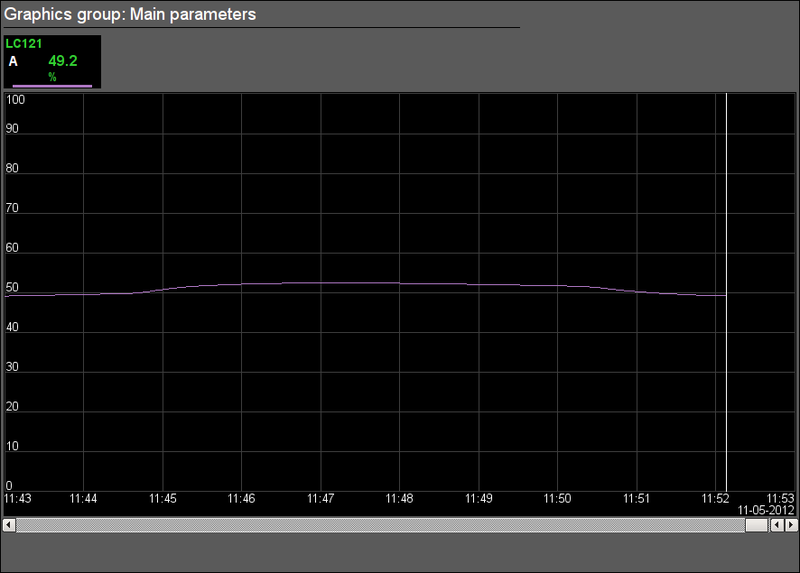Select the LC121 tag legend box
This screenshot has width=800, height=573.
tap(52, 62)
